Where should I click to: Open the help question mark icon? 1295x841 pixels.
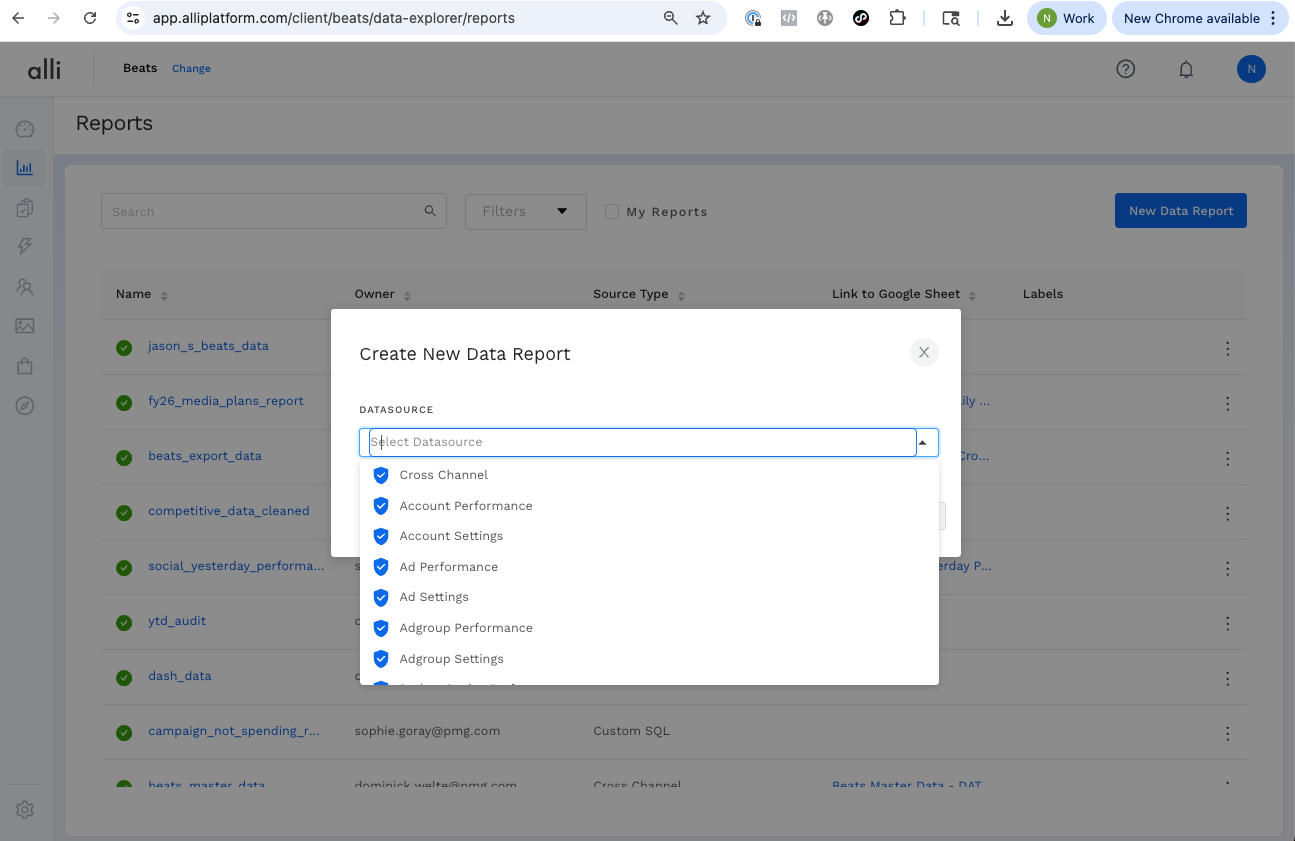pos(1125,69)
